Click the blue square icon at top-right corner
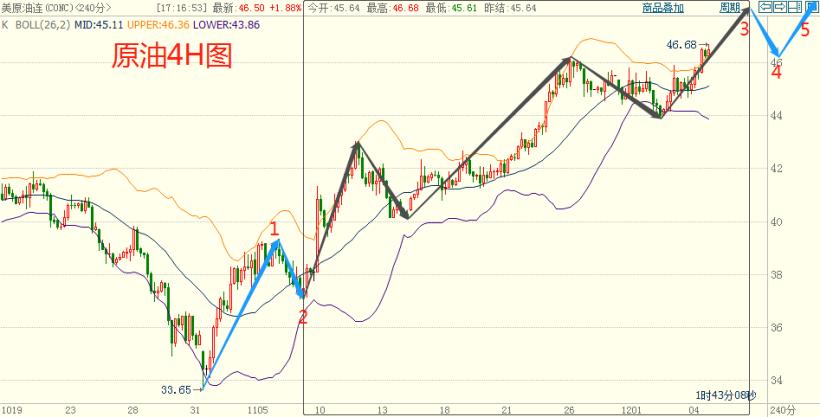Screen dimensions: 820x417 812,7
